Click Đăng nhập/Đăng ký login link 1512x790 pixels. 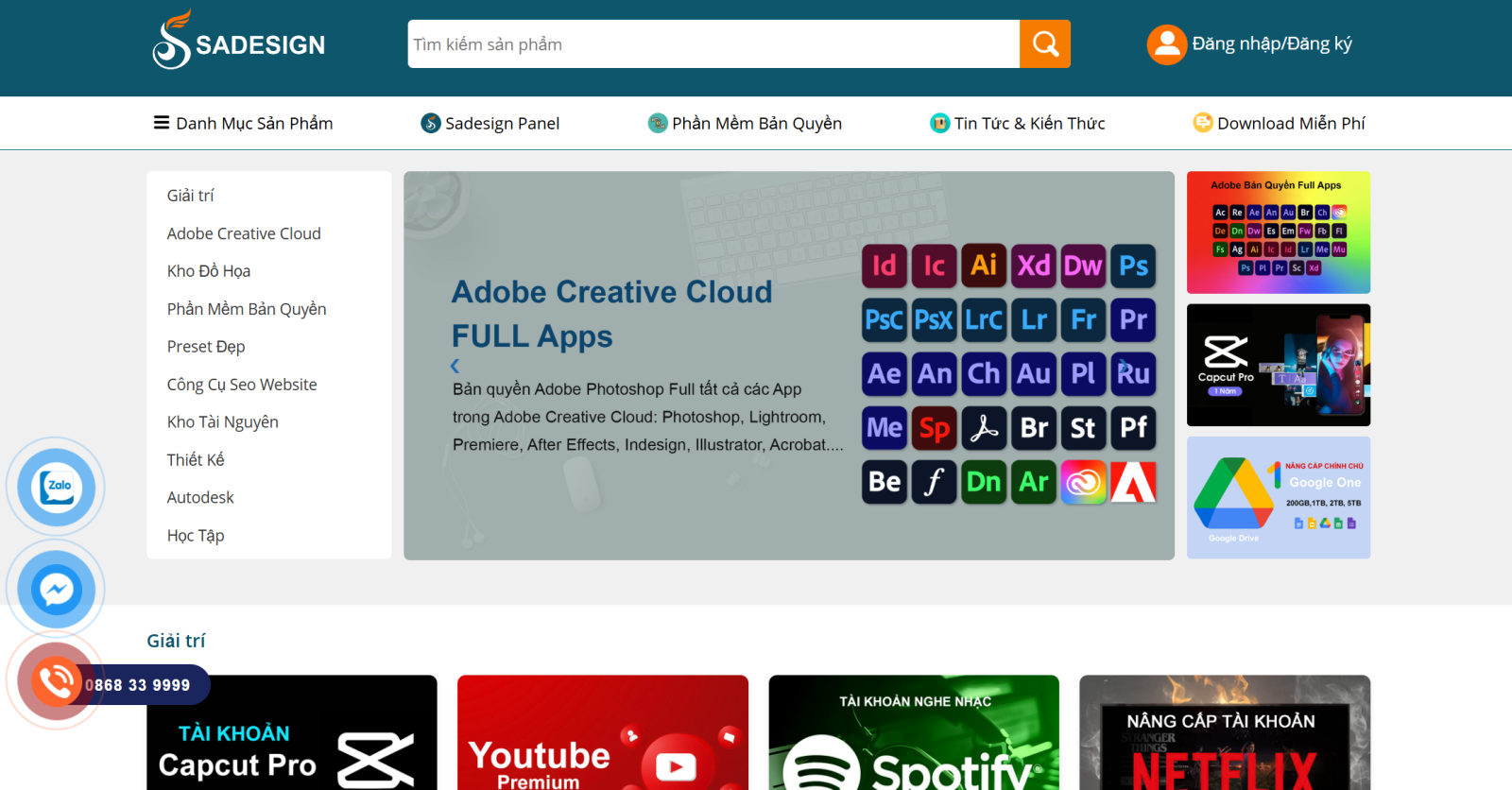(1272, 43)
